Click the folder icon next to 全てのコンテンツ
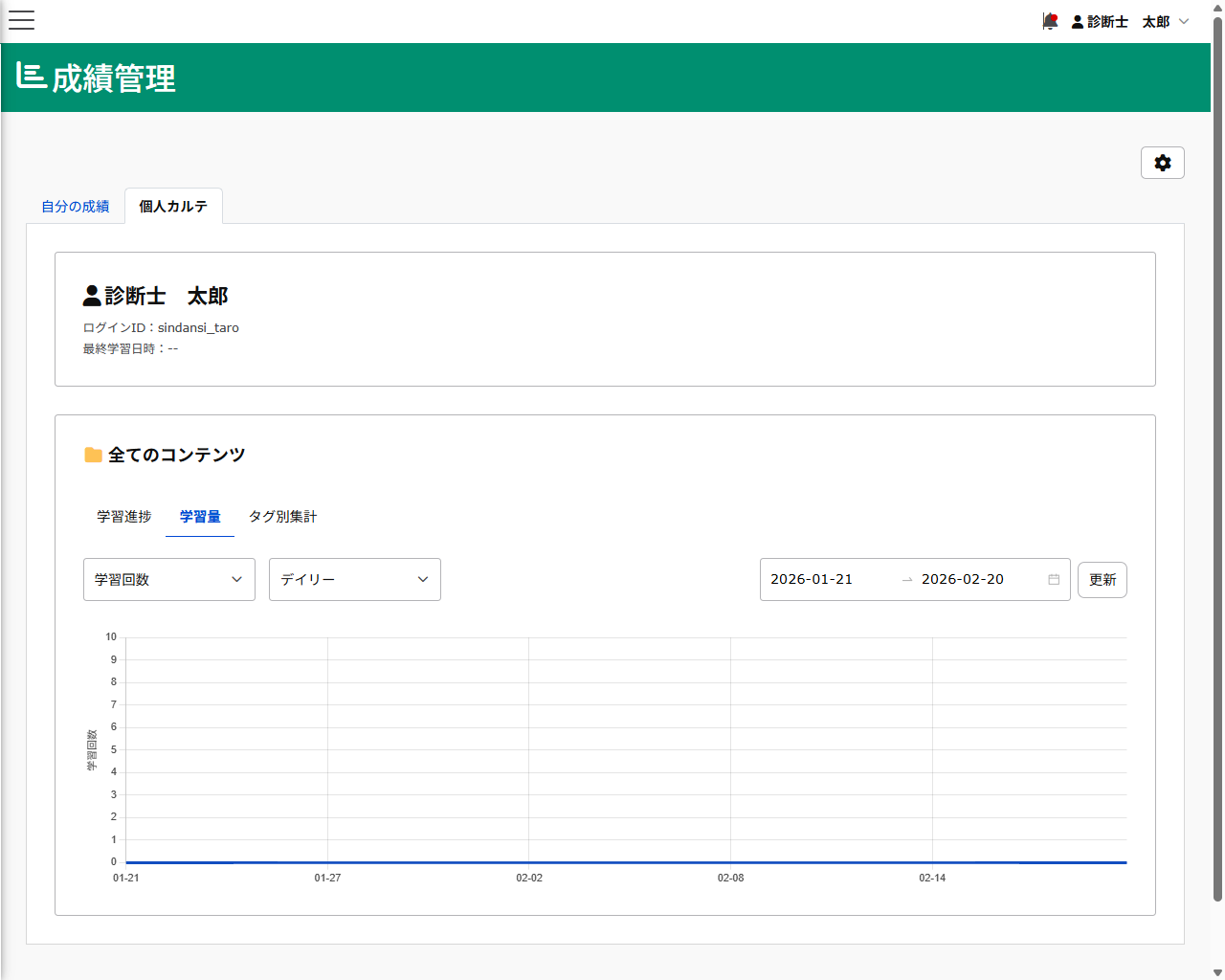Image resolution: width=1225 pixels, height=980 pixels. [x=93, y=455]
